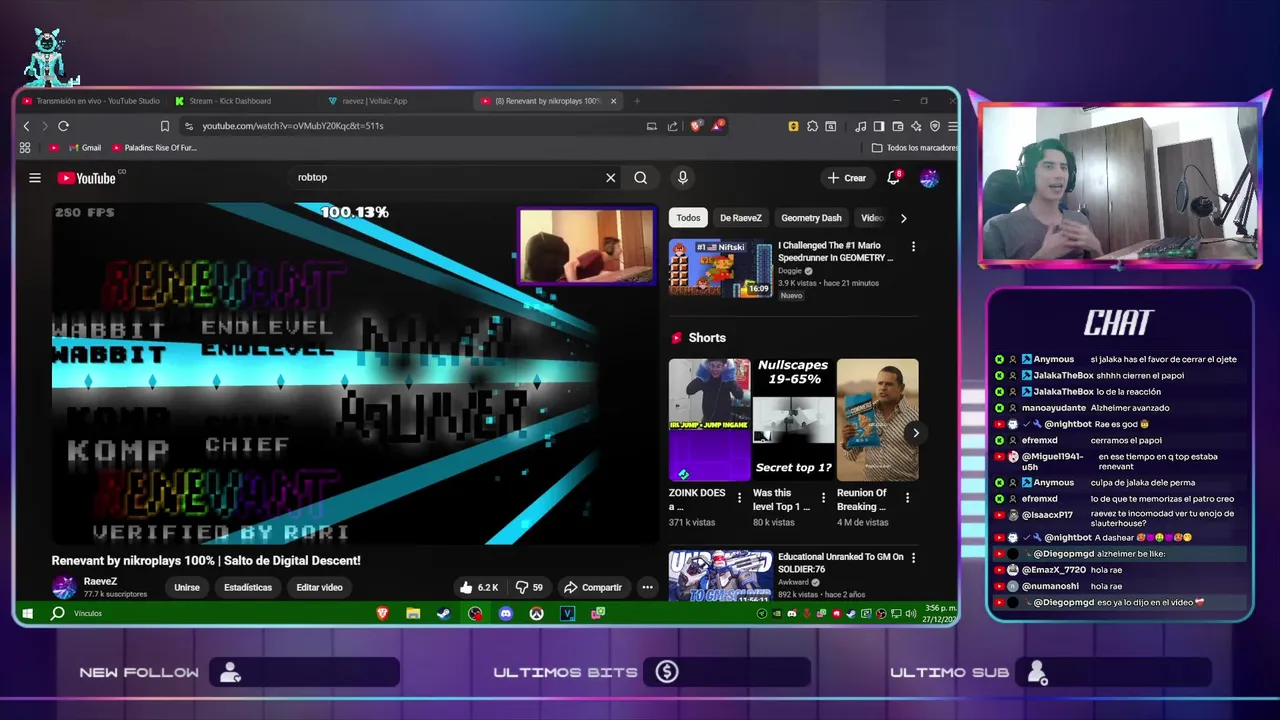Like the video with the thumbs up
1280x720 pixels.
tap(478, 587)
